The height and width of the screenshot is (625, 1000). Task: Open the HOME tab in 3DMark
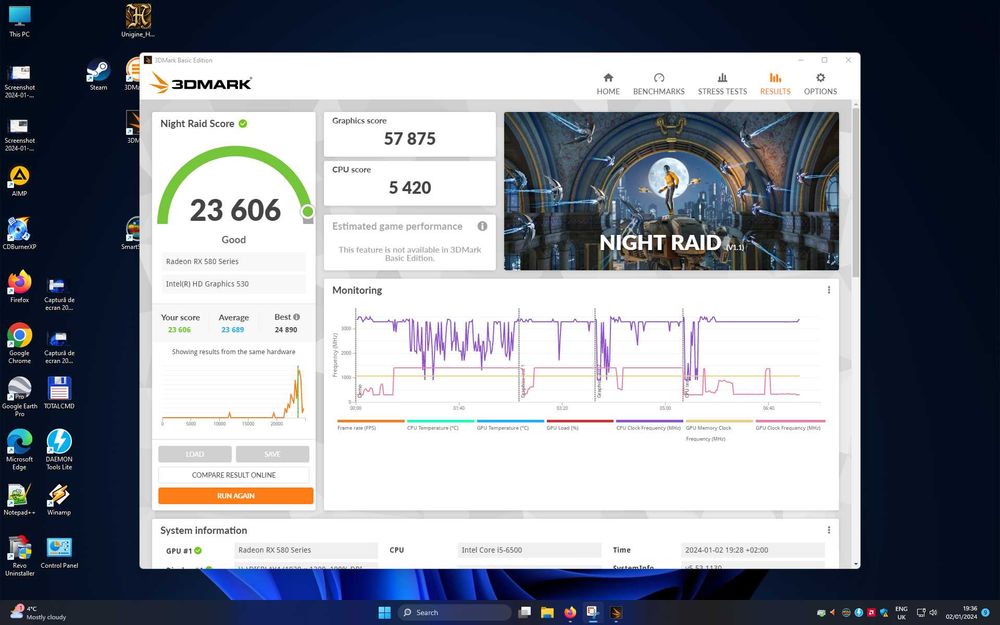pos(608,84)
